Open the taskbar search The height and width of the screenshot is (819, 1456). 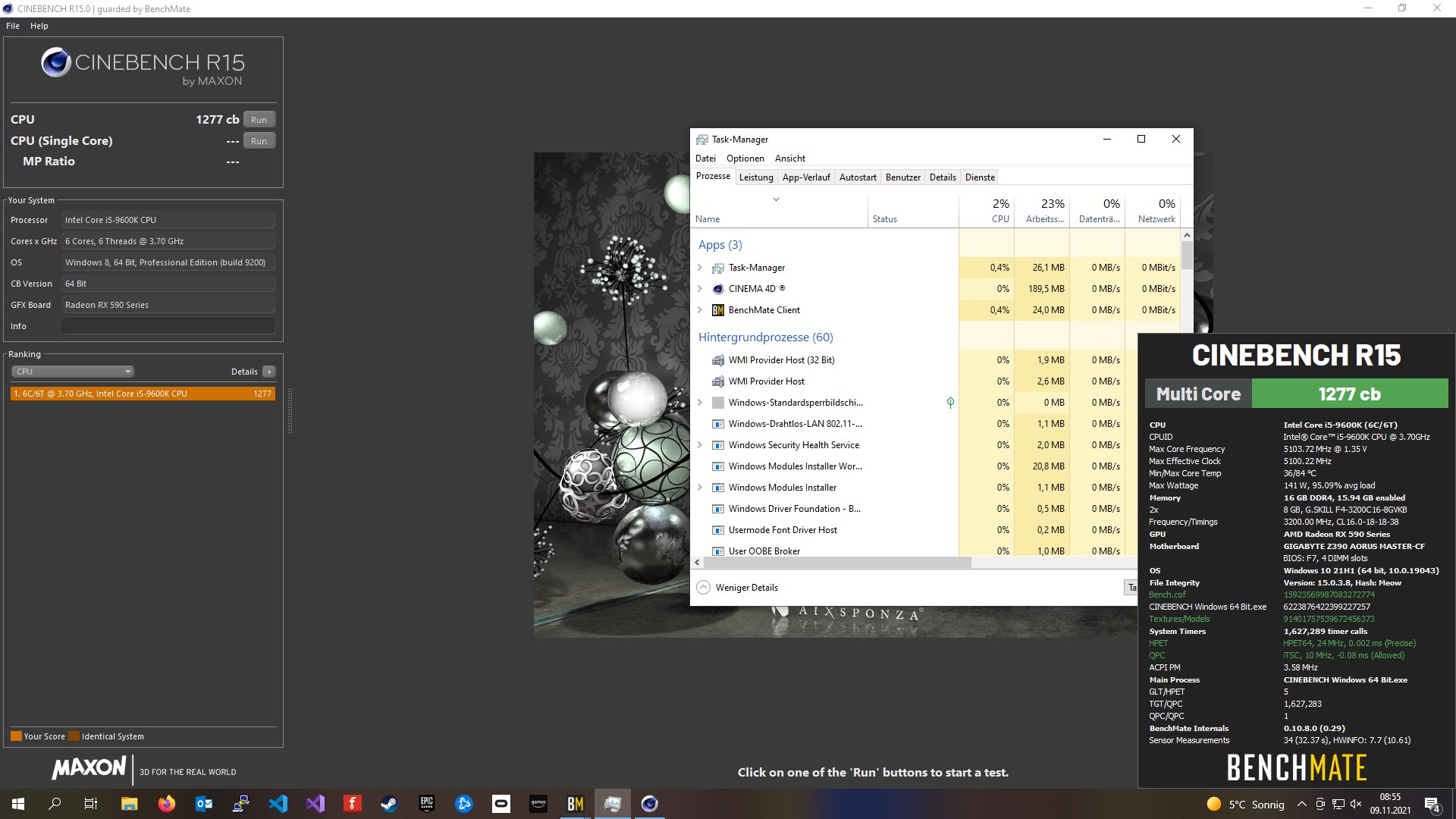(55, 804)
